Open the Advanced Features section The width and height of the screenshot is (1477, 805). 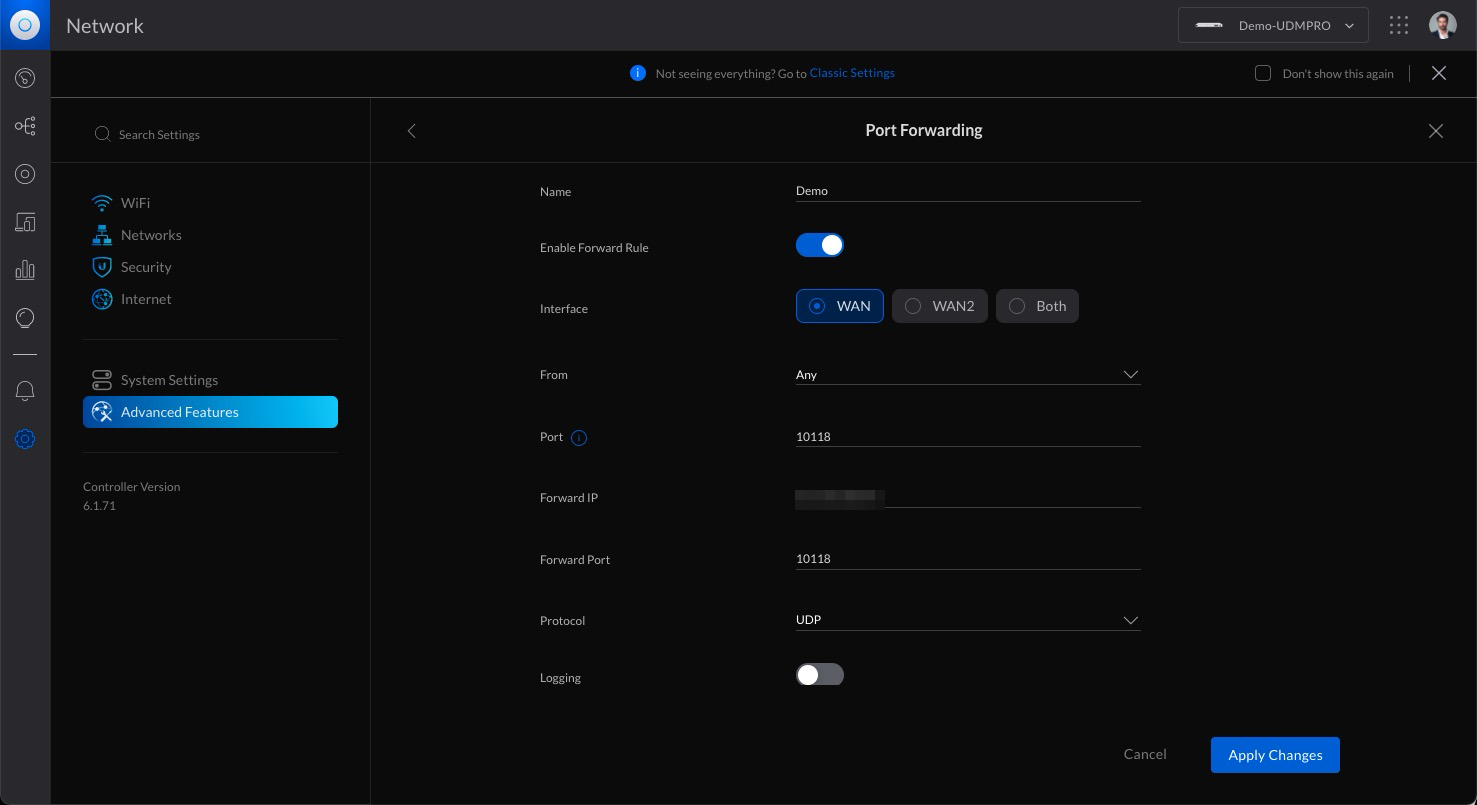[x=210, y=412]
